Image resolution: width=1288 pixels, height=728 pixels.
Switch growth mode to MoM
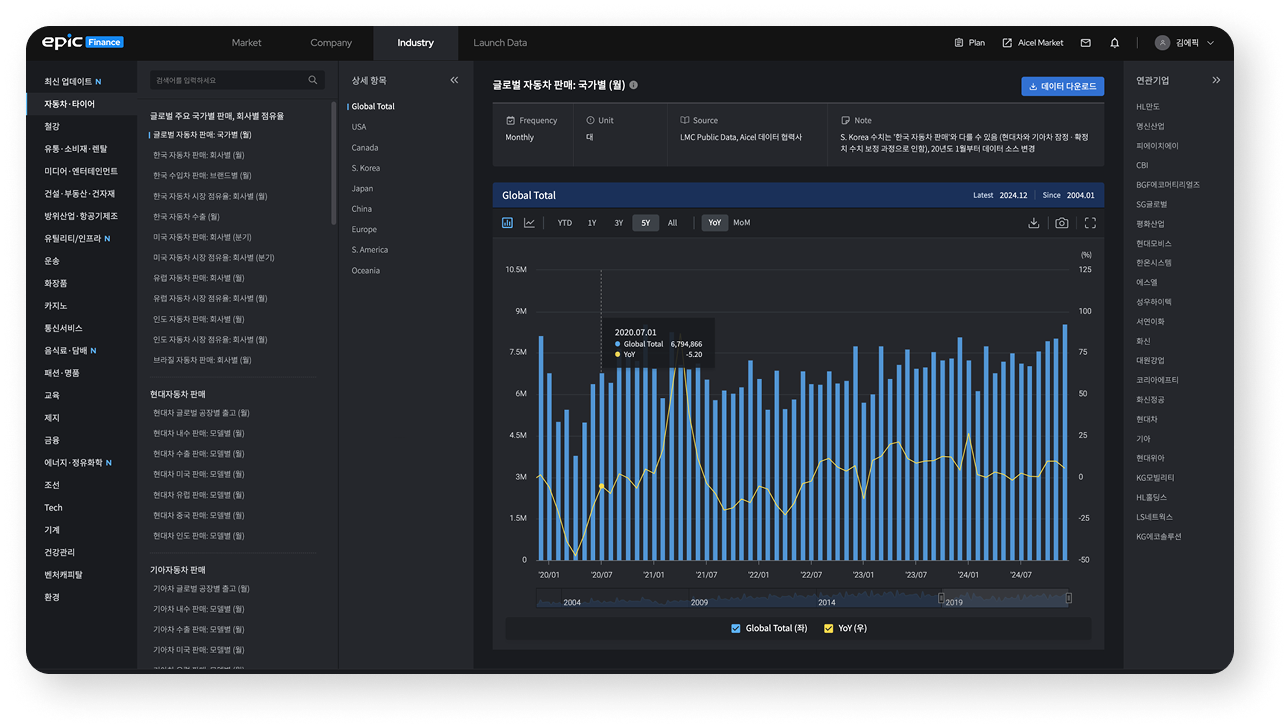click(741, 223)
